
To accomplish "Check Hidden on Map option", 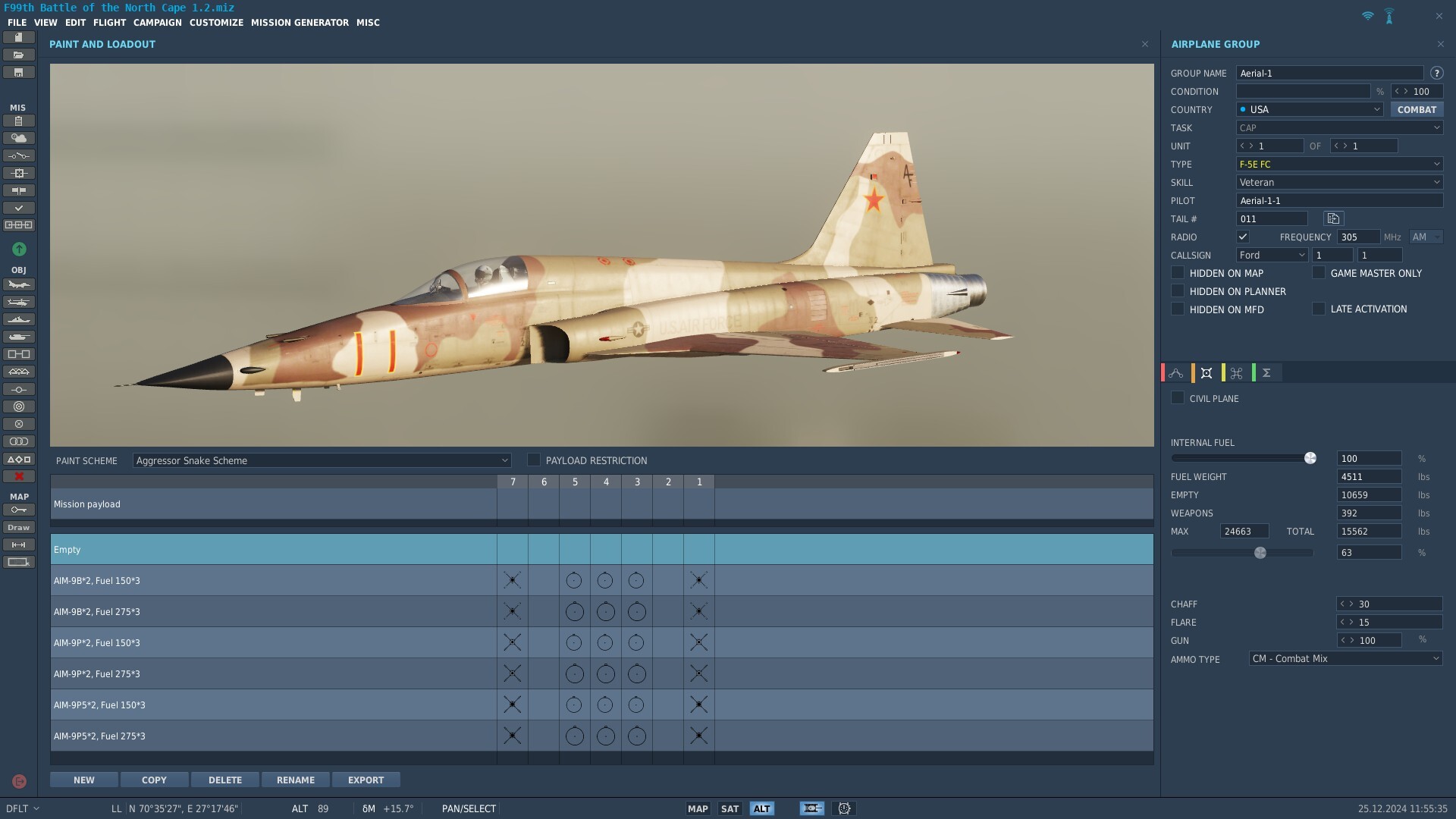I will click(1178, 273).
